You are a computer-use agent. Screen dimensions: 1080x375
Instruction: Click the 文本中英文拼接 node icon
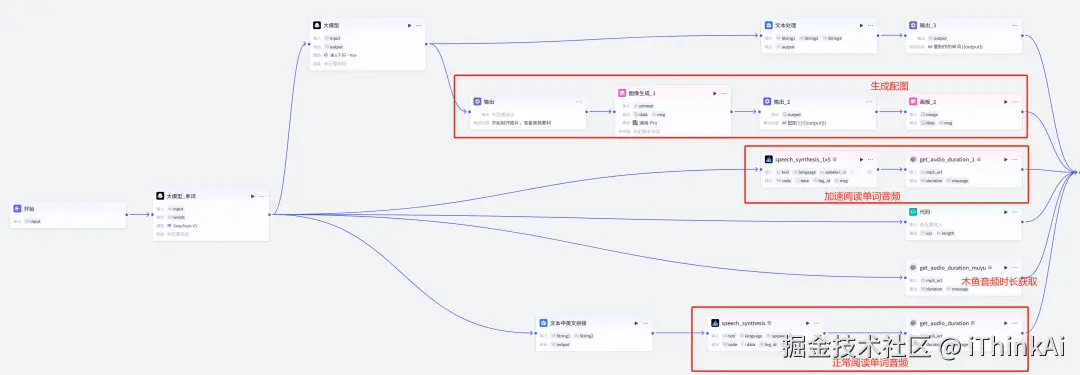pos(543,322)
